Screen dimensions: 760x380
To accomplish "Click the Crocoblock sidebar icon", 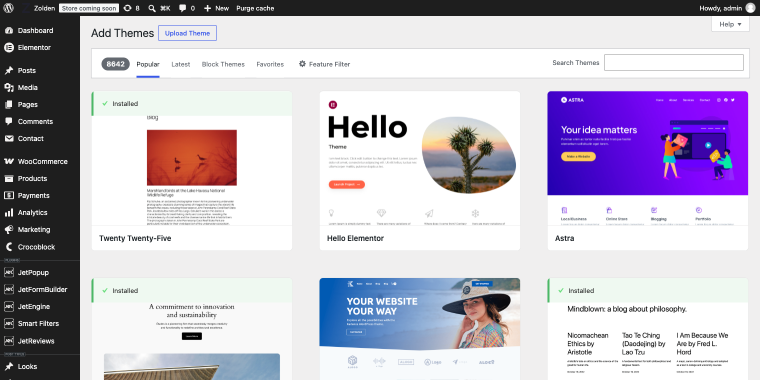I will point(9,247).
